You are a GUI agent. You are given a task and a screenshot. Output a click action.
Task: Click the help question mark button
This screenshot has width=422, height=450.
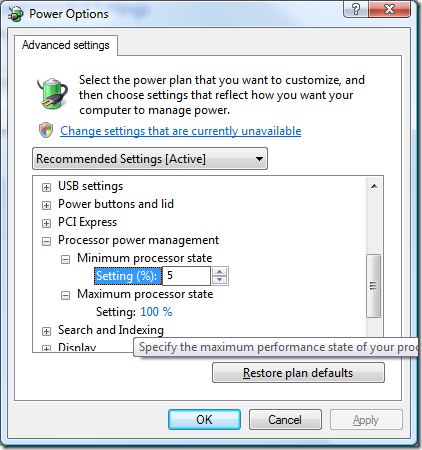click(x=356, y=9)
